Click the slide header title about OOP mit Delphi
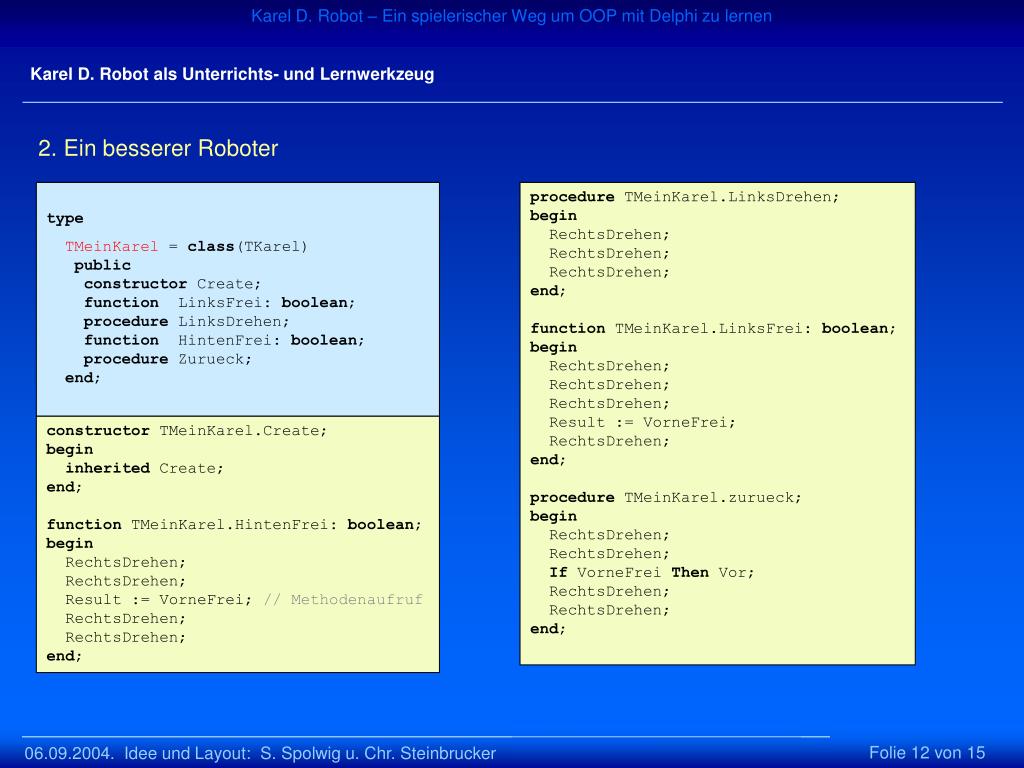The width and height of the screenshot is (1024, 768). click(x=511, y=16)
